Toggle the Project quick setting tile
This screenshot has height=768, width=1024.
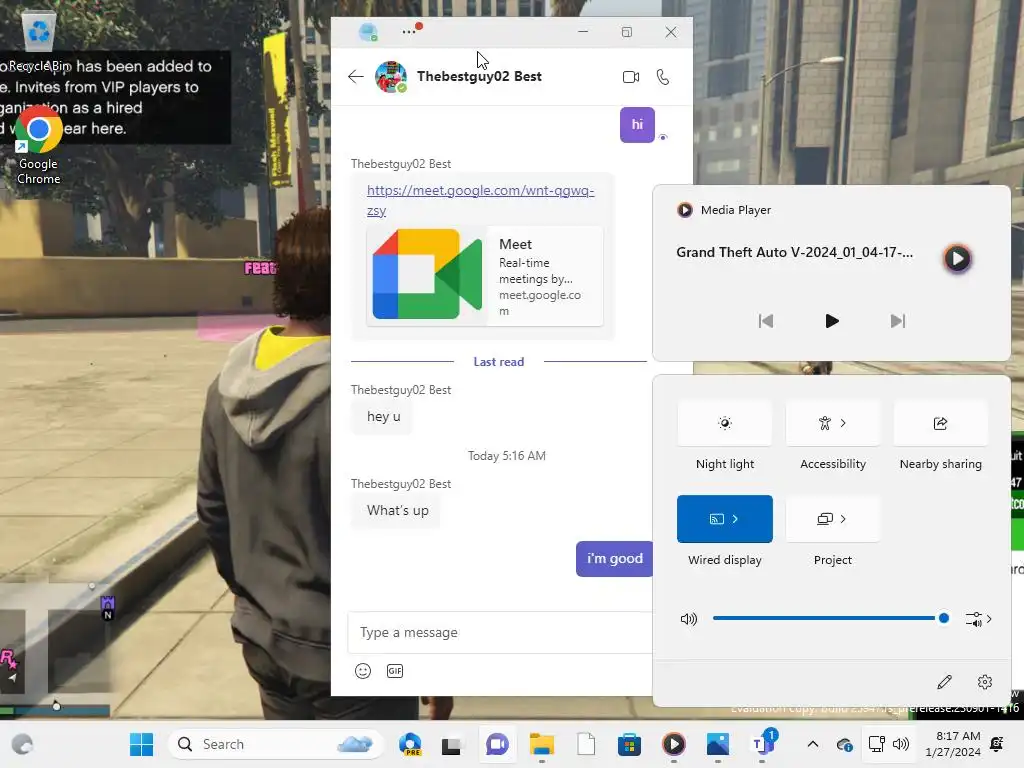(x=825, y=519)
